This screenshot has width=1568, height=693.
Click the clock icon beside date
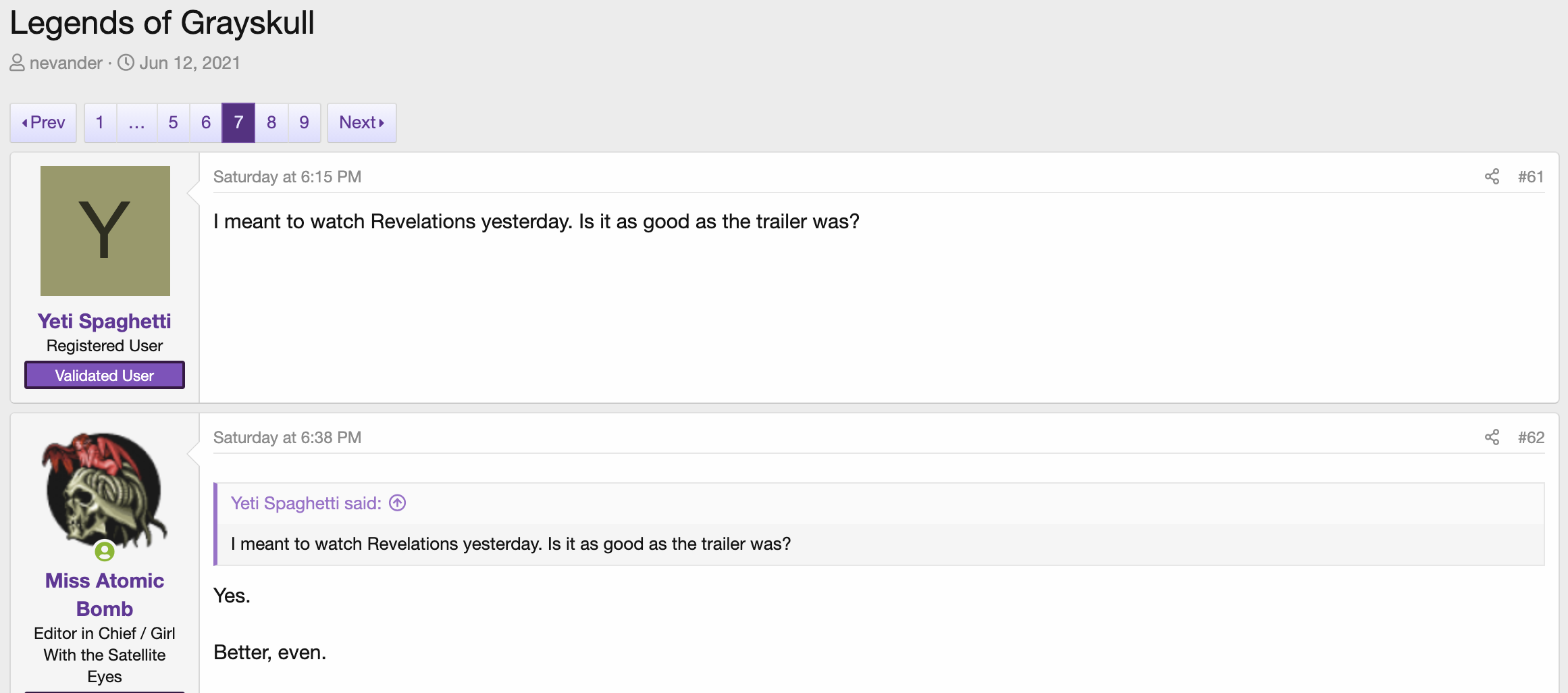click(126, 63)
